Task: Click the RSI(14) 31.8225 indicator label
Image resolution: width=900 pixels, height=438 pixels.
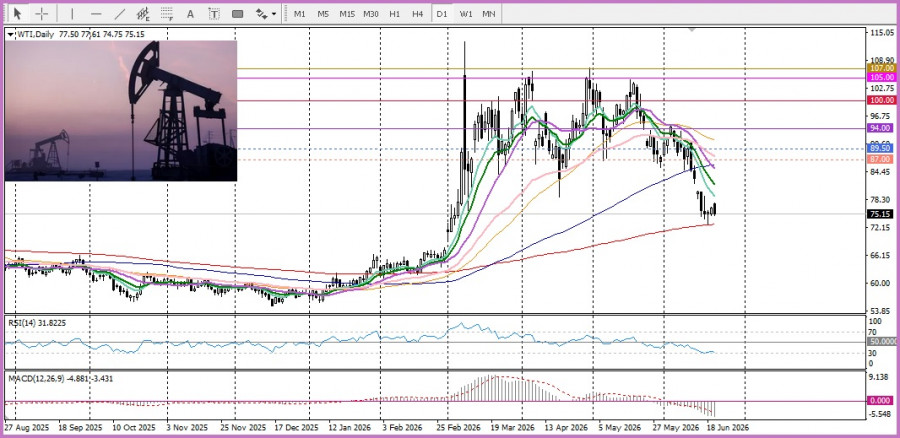Action: [x=37, y=323]
